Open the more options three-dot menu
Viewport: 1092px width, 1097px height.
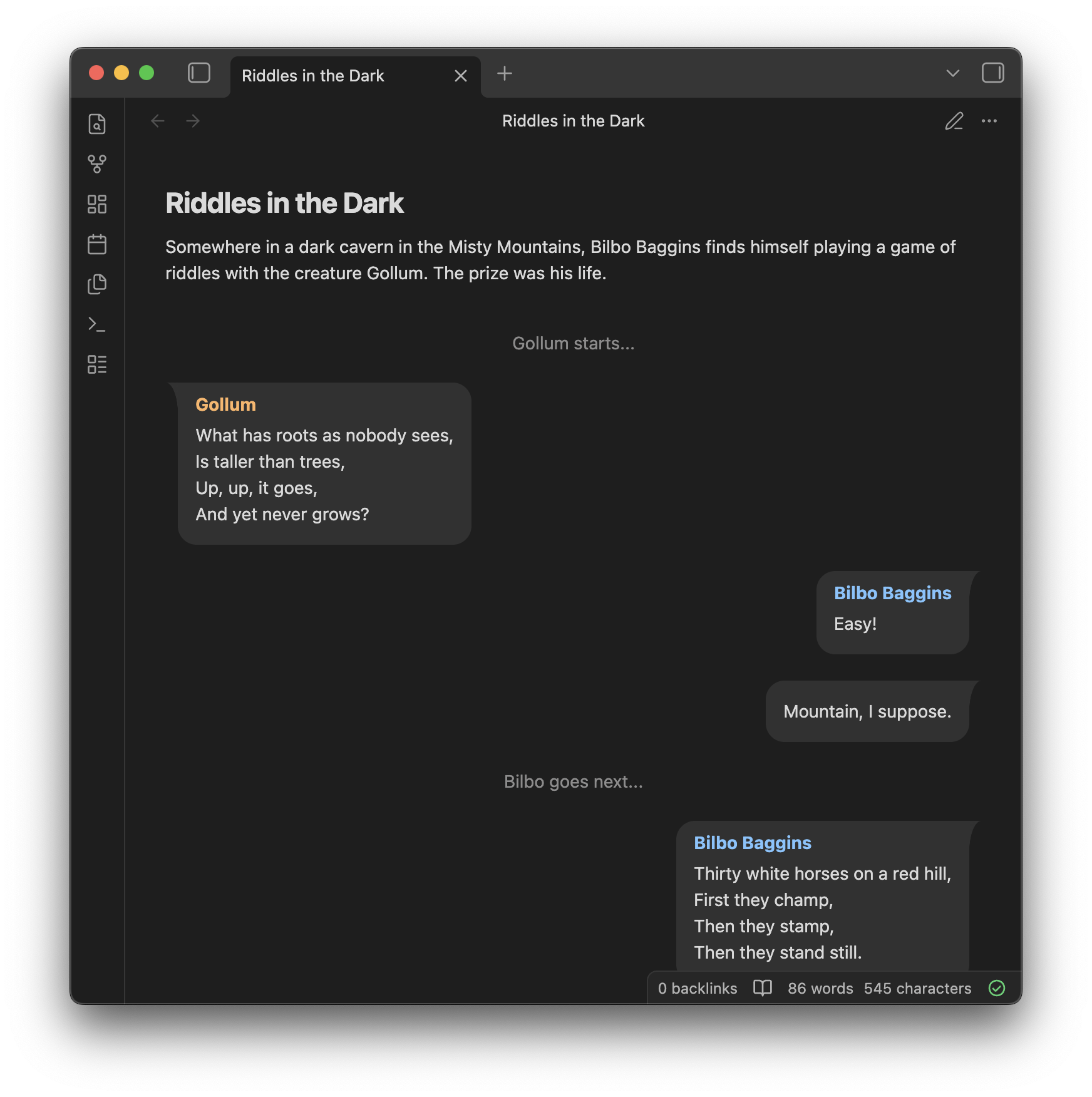click(x=989, y=121)
